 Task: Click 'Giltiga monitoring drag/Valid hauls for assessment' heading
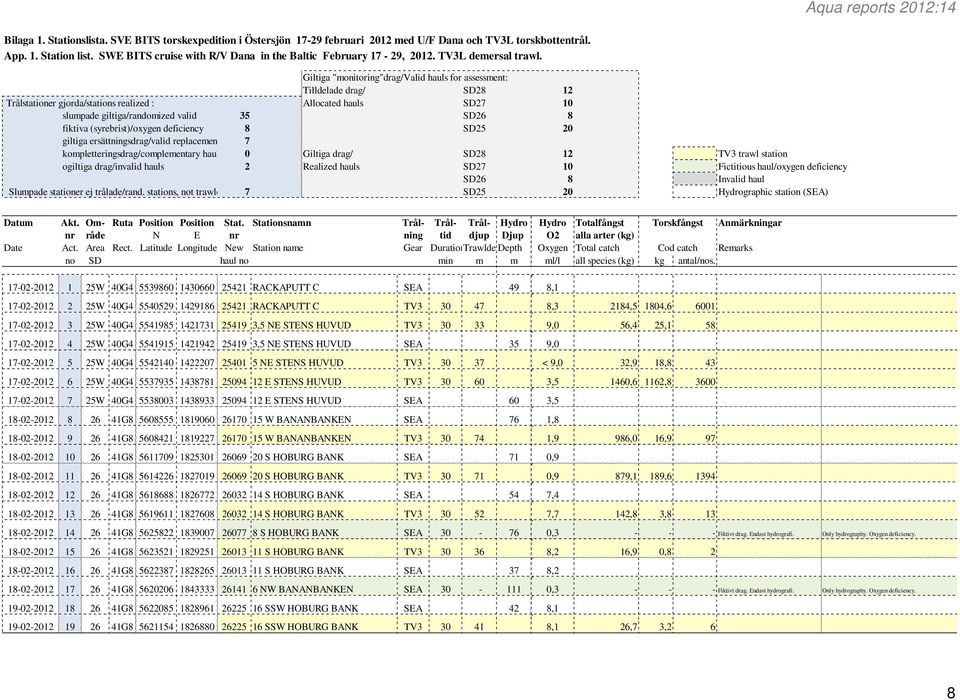[x=405, y=78]
